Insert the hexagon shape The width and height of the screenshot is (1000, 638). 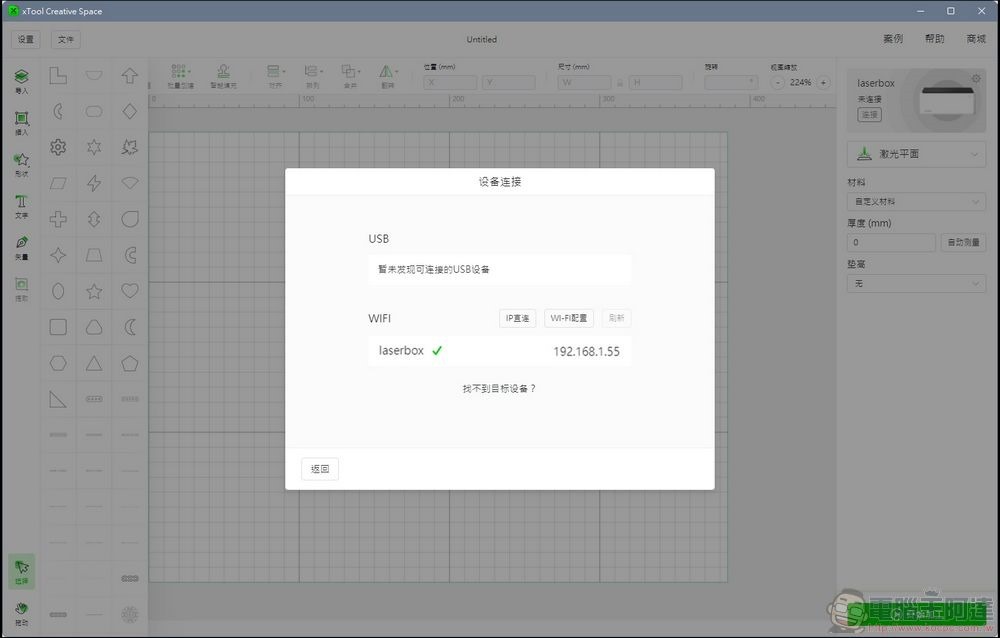58,363
